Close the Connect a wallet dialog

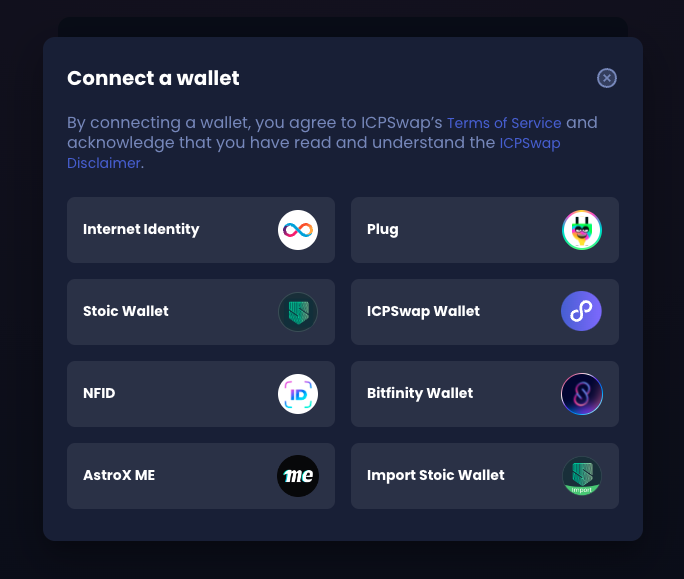[x=607, y=78]
